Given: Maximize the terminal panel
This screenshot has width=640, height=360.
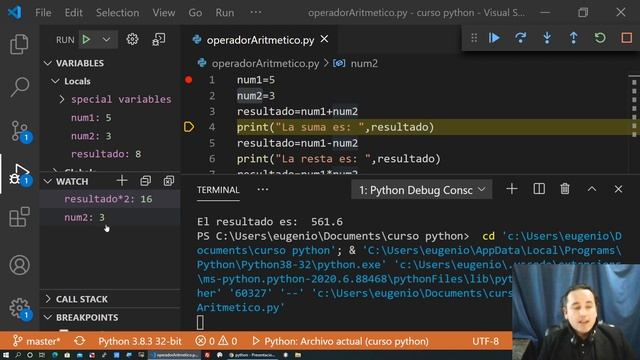Looking at the screenshot, I should pos(592,189).
